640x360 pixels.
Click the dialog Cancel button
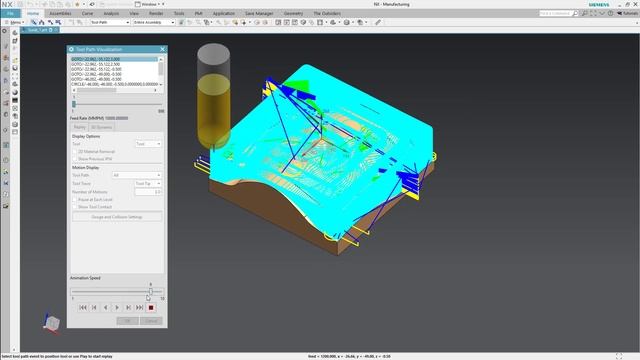(x=151, y=321)
